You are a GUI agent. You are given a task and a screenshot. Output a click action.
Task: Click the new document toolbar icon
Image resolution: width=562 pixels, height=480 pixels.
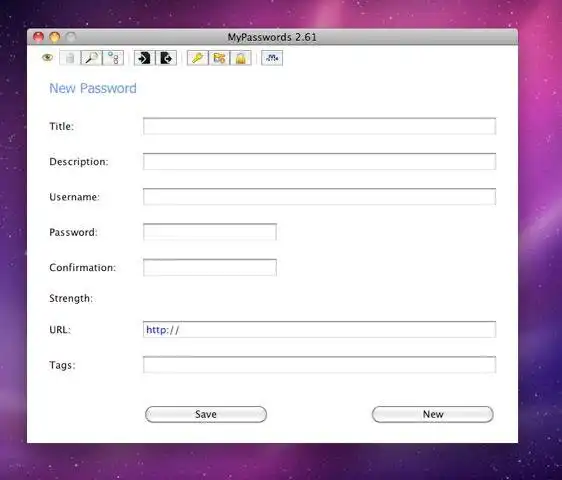pos(70,58)
